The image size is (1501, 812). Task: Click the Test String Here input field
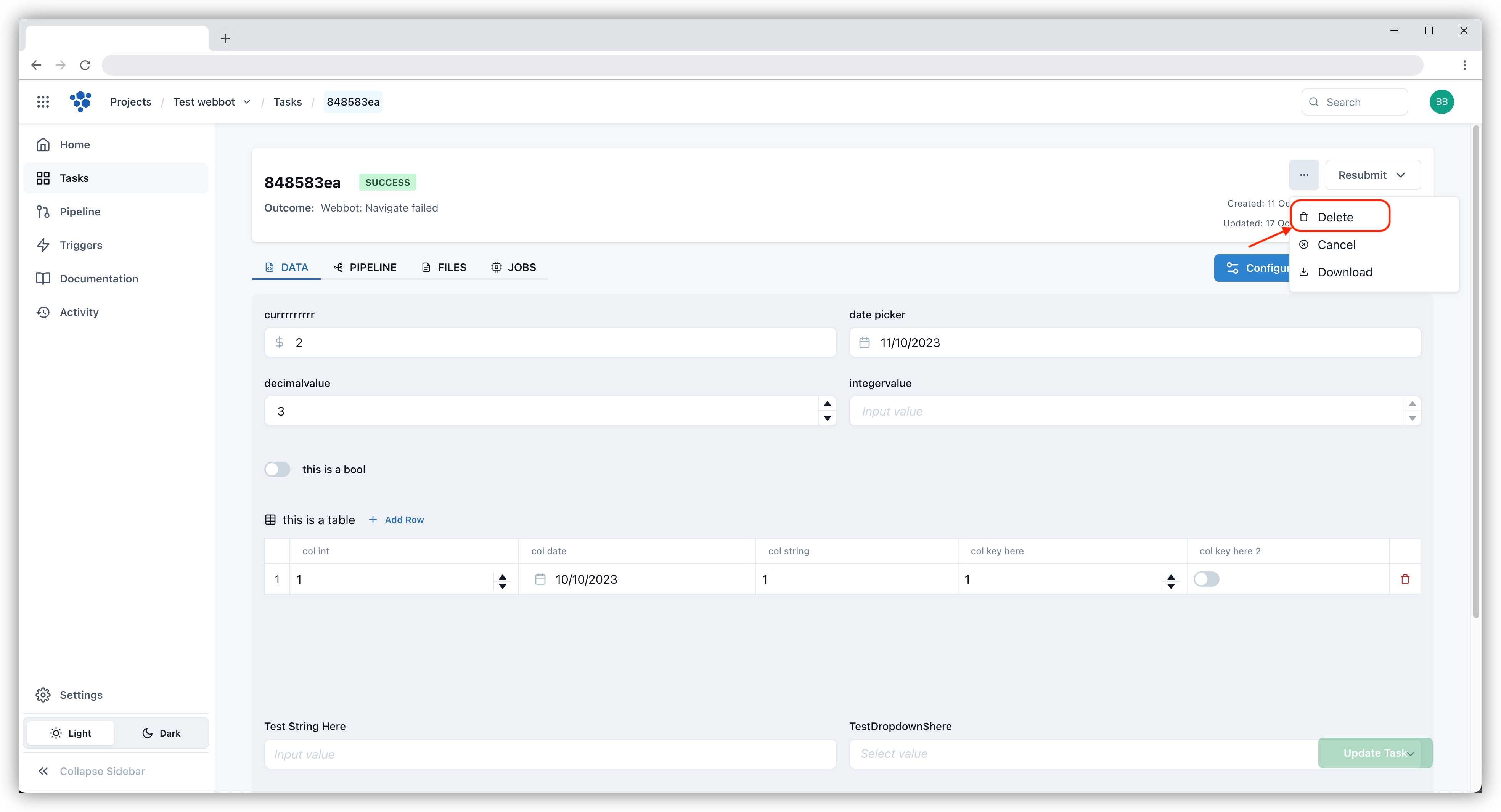(x=550, y=754)
